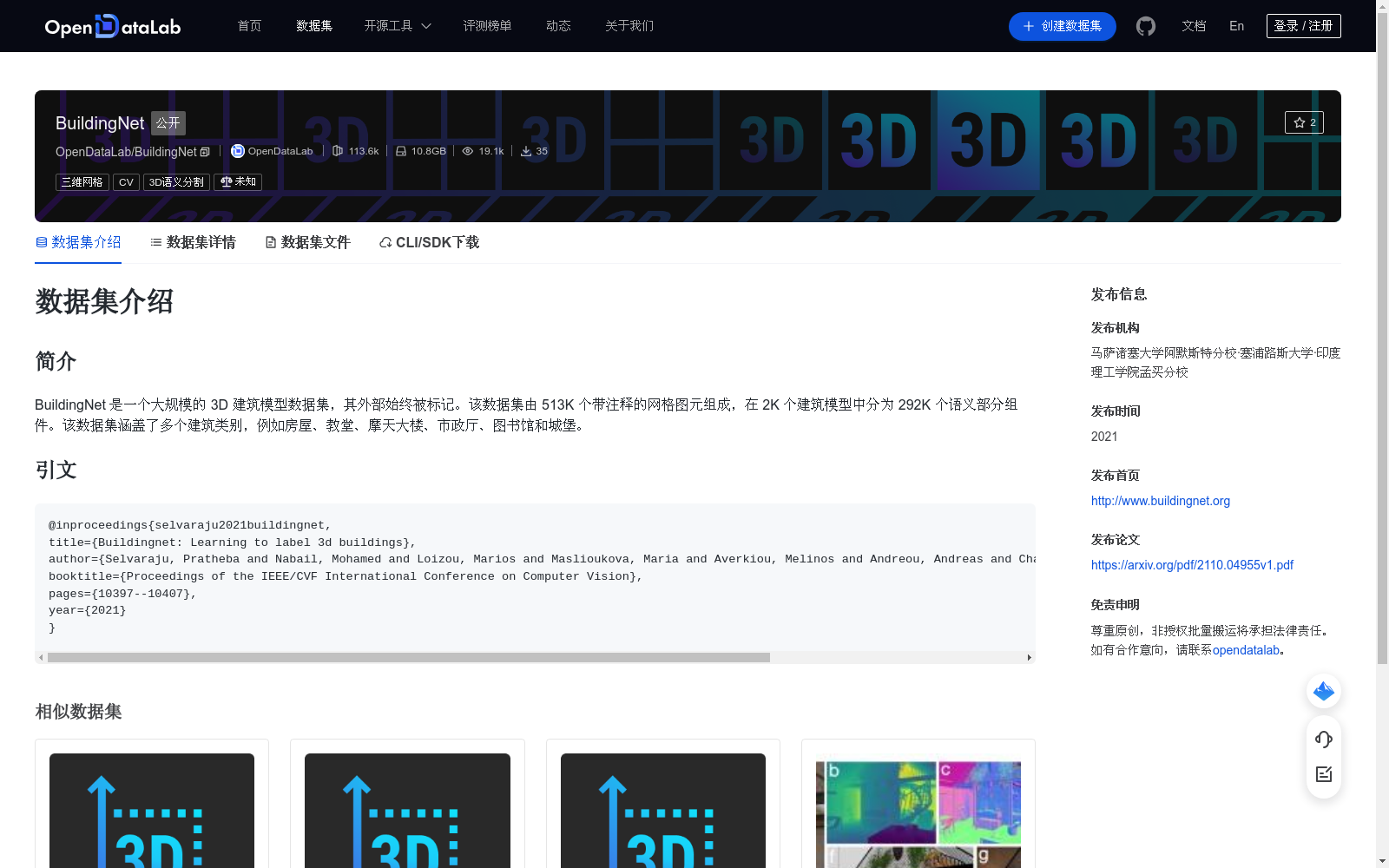
Task: Open the 关于我们 navigation item
Action: click(x=629, y=26)
